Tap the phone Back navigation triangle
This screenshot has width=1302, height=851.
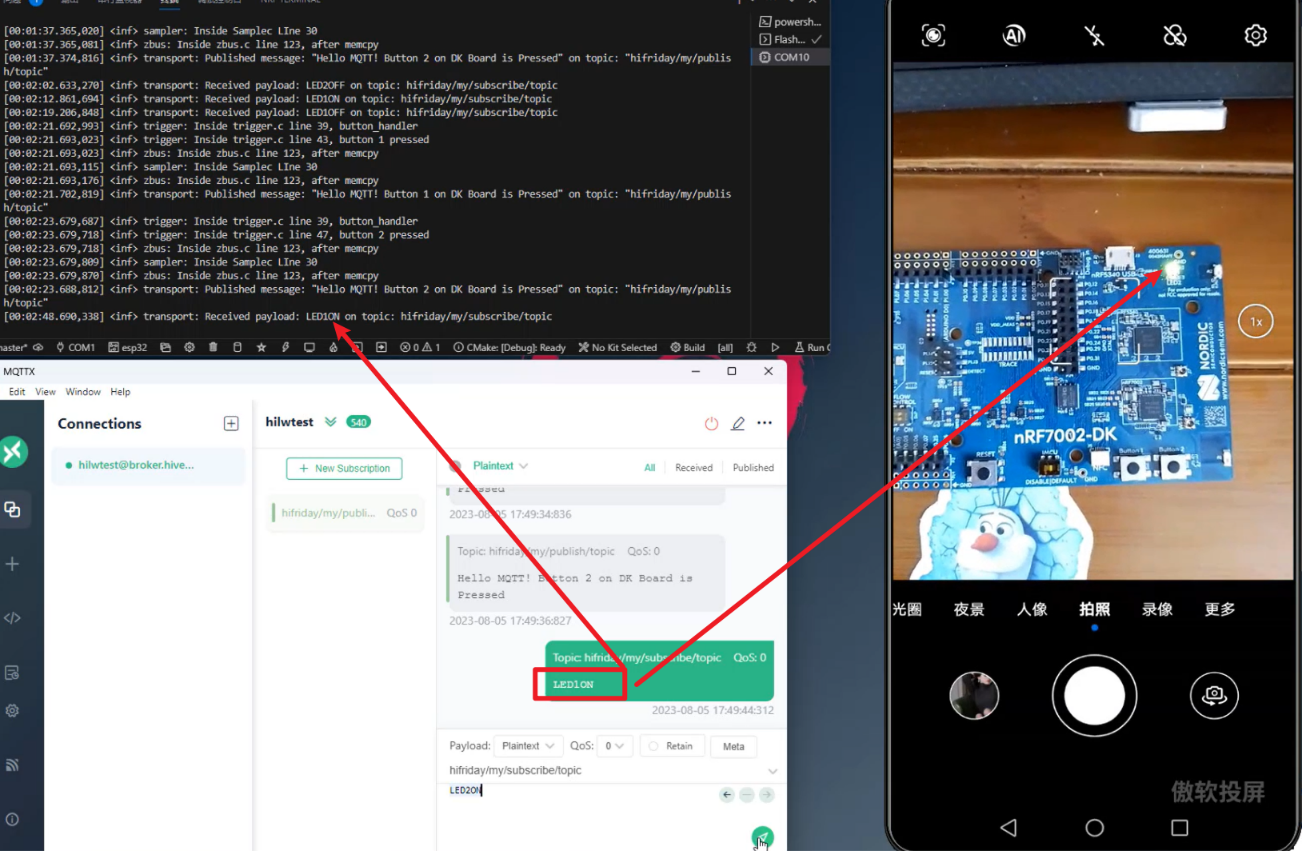(x=1008, y=828)
